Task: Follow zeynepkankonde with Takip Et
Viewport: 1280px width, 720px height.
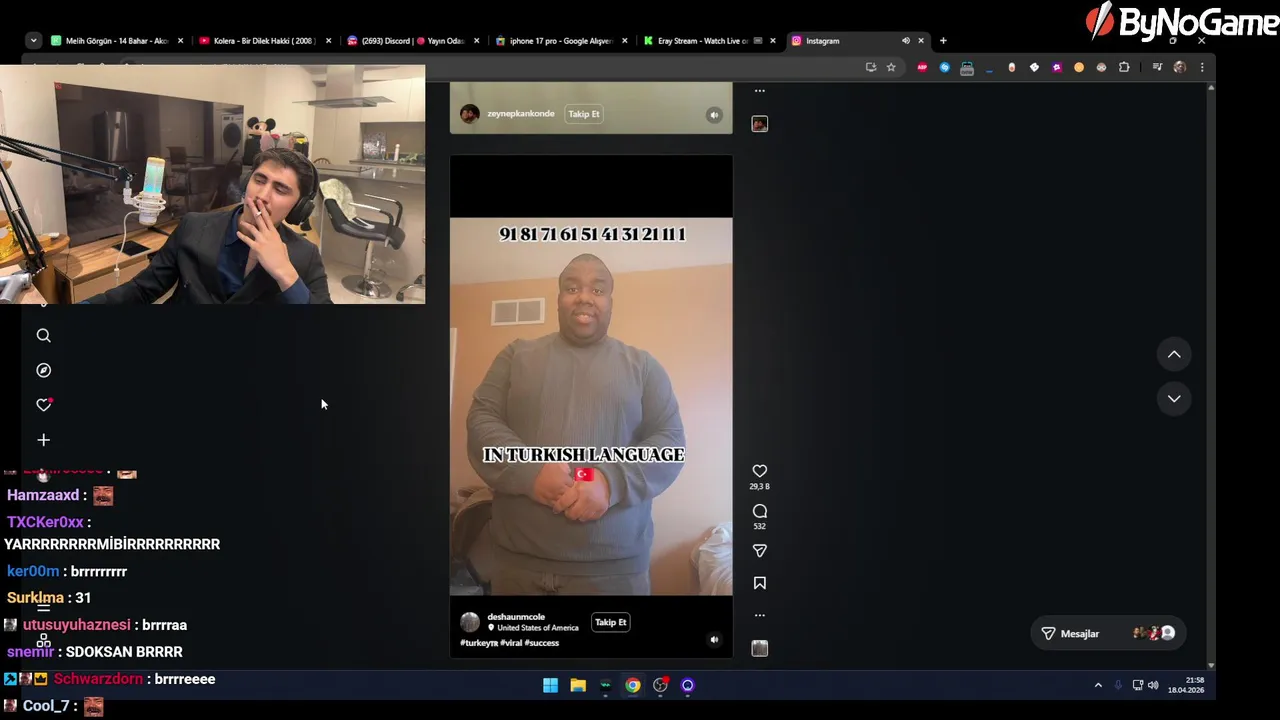Action: (584, 114)
